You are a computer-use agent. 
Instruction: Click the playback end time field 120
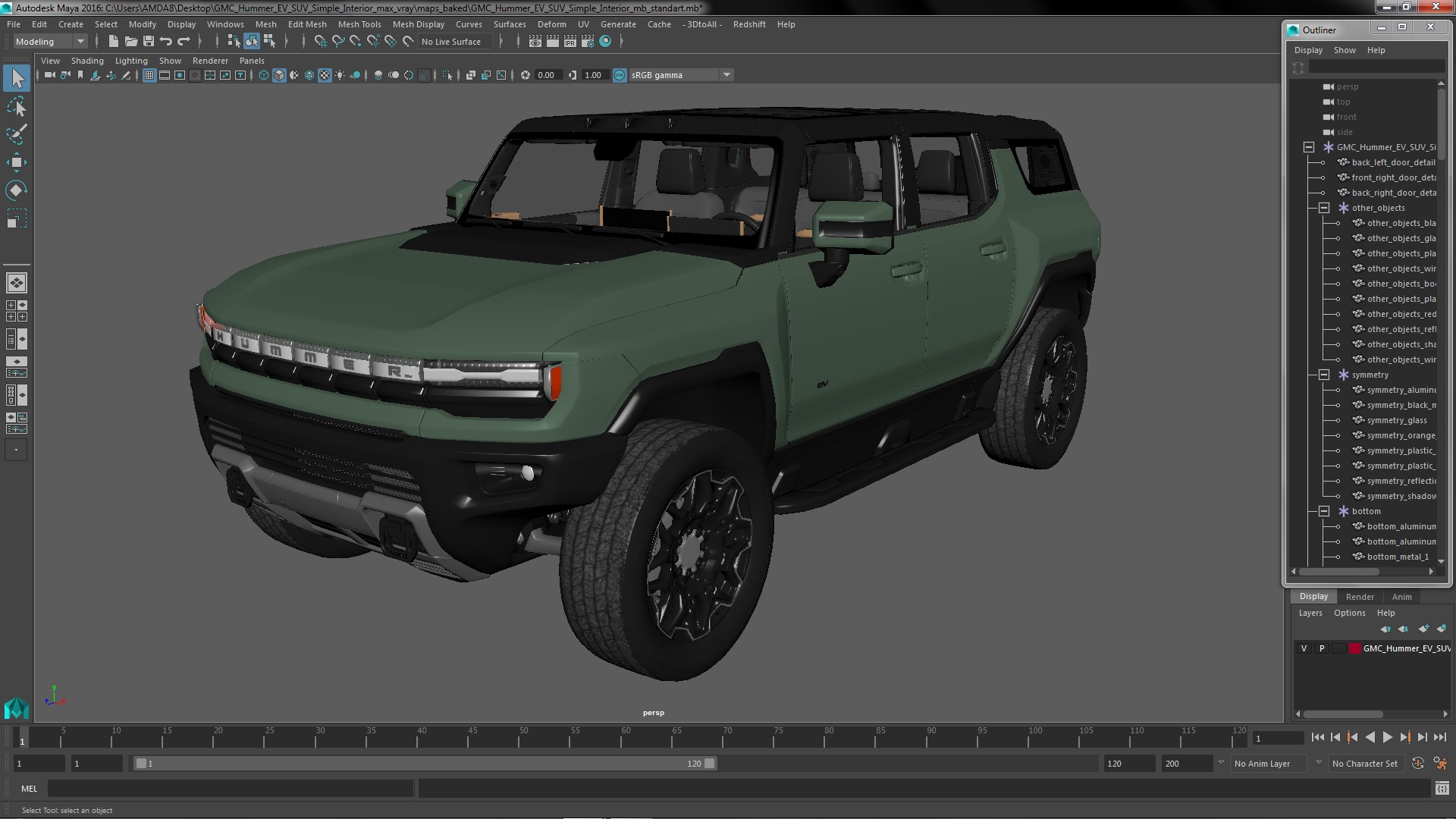click(1128, 764)
